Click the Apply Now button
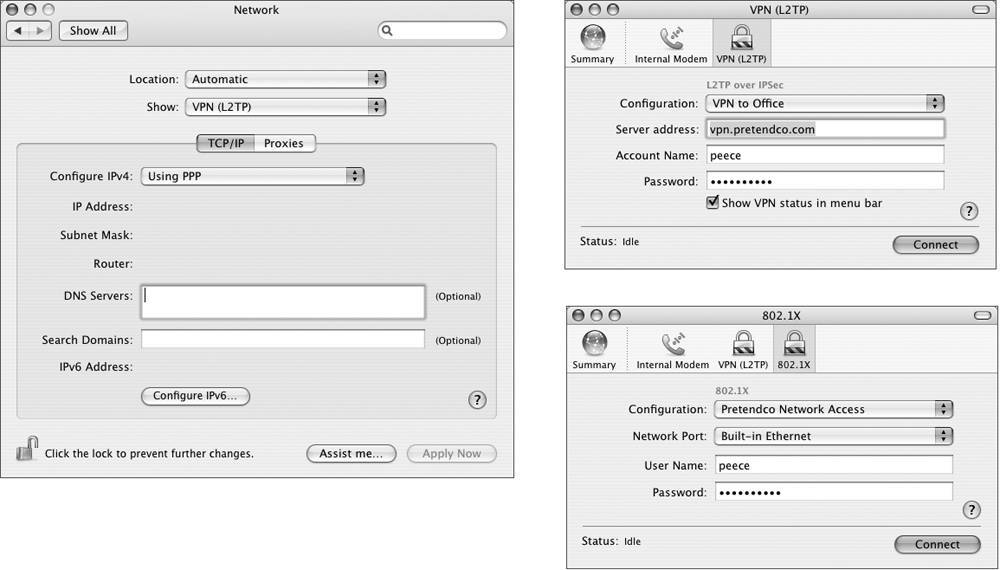This screenshot has width=1000, height=570. point(452,453)
